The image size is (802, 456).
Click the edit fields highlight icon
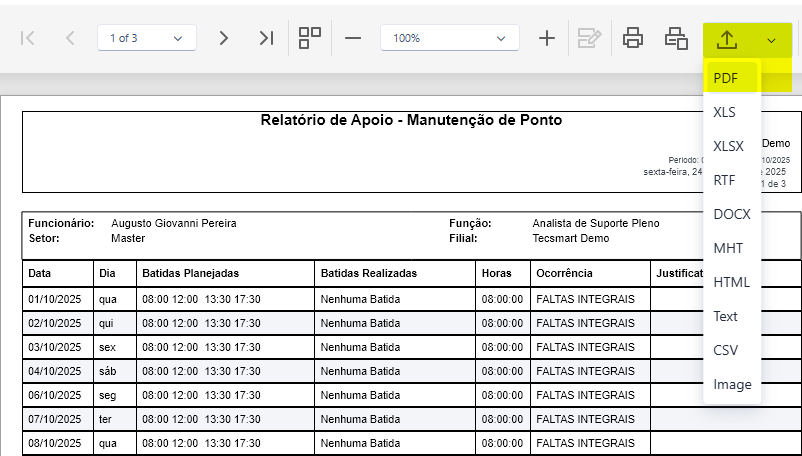589,38
